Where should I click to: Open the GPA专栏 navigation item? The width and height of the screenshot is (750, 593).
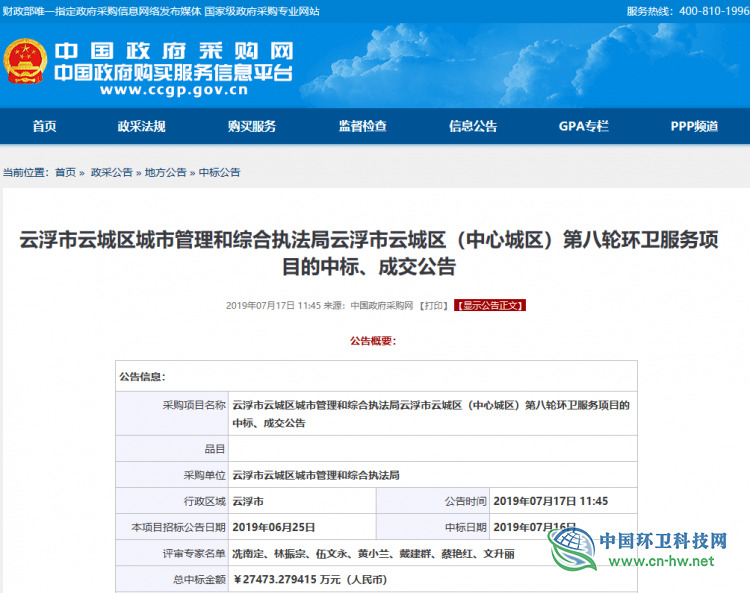(x=584, y=126)
